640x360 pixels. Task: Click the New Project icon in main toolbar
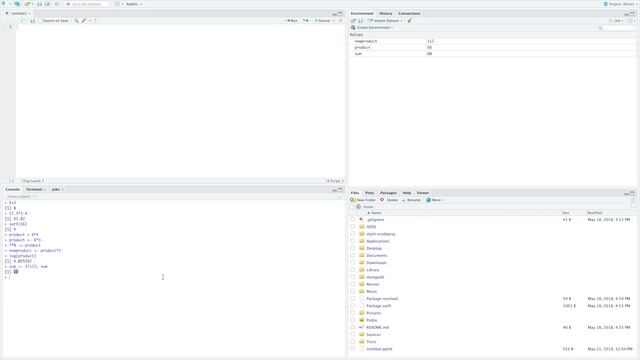(x=17, y=4)
